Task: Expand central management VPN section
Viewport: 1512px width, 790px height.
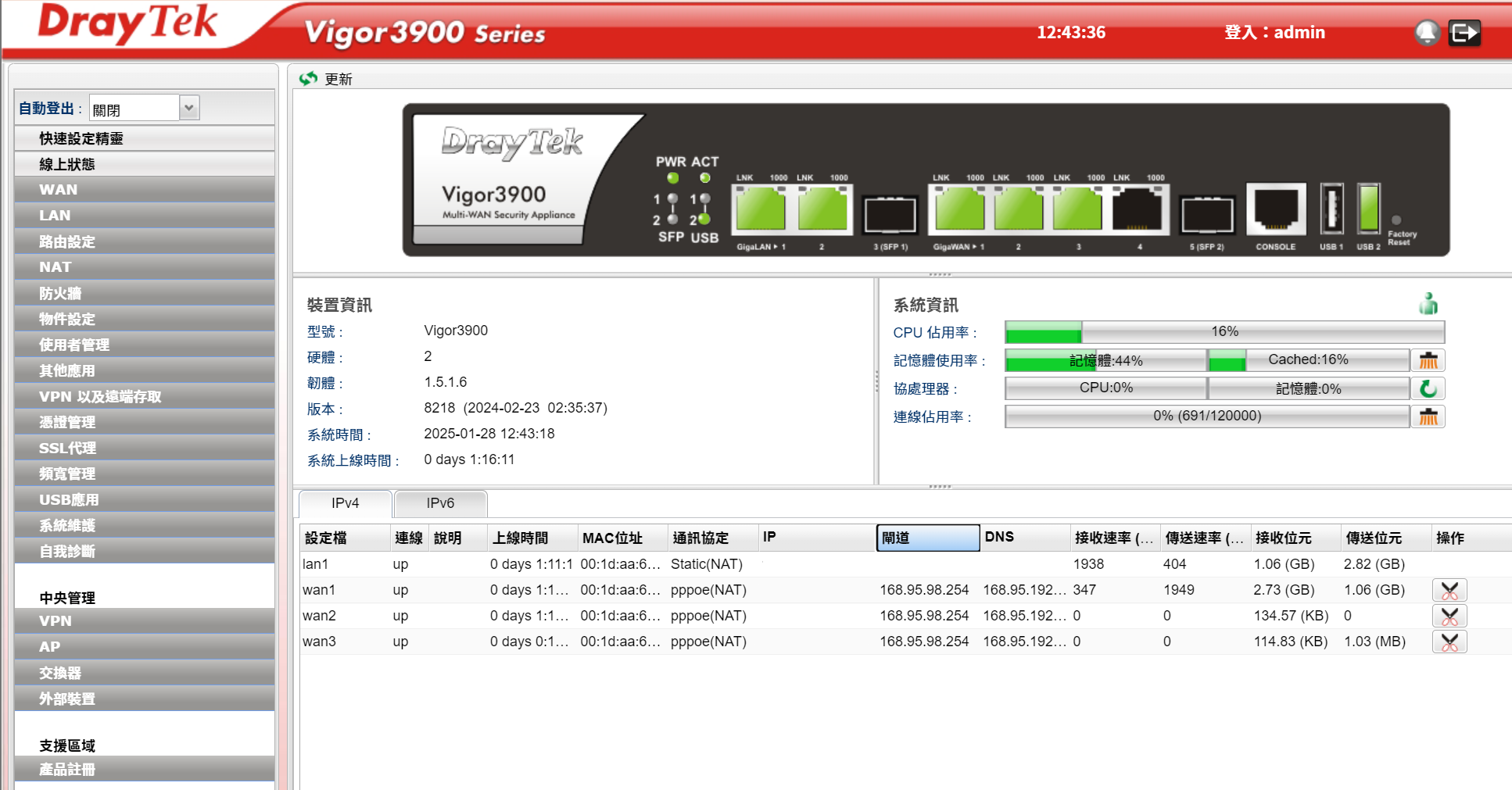Action: point(144,620)
